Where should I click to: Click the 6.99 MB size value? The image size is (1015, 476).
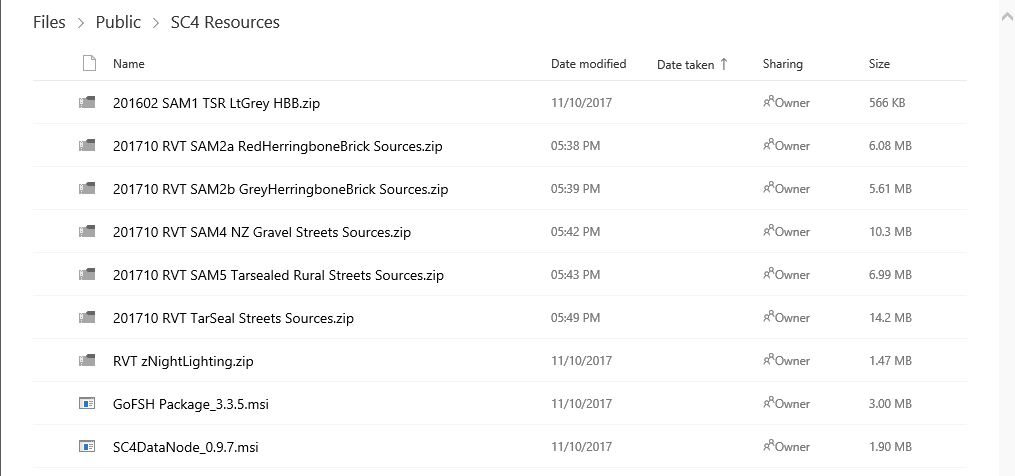[890, 275]
